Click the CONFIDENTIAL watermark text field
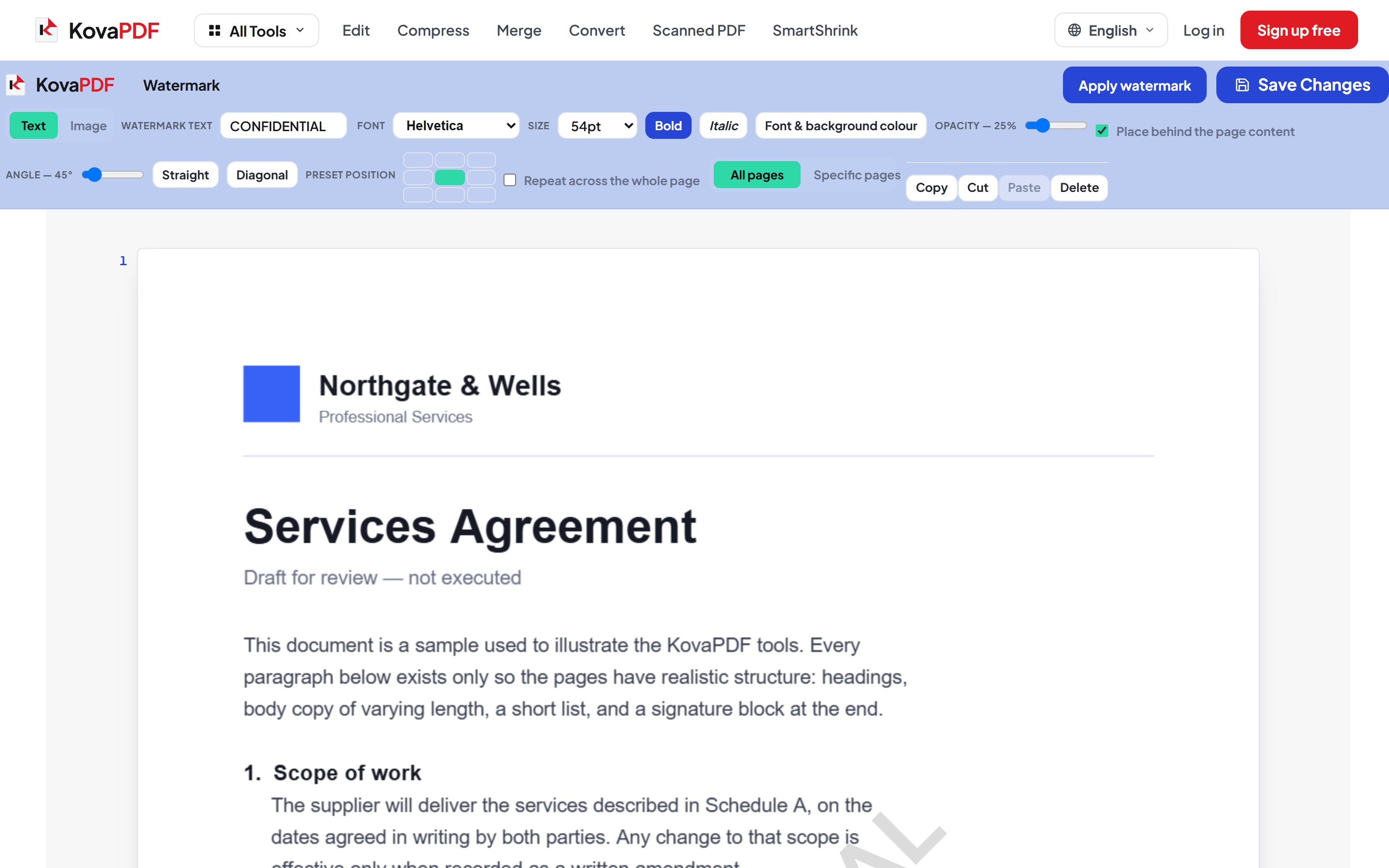This screenshot has width=1389, height=868. click(284, 126)
